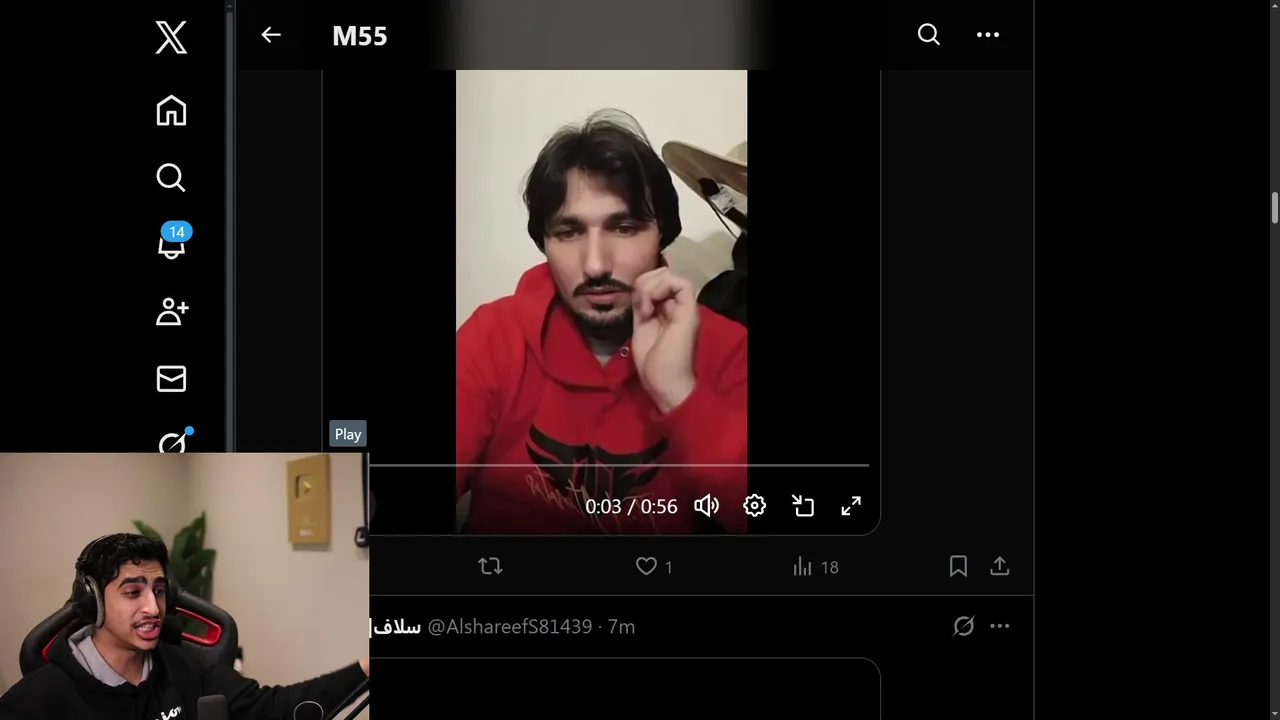Mute the video sound
The height and width of the screenshot is (720, 1280).
click(706, 506)
